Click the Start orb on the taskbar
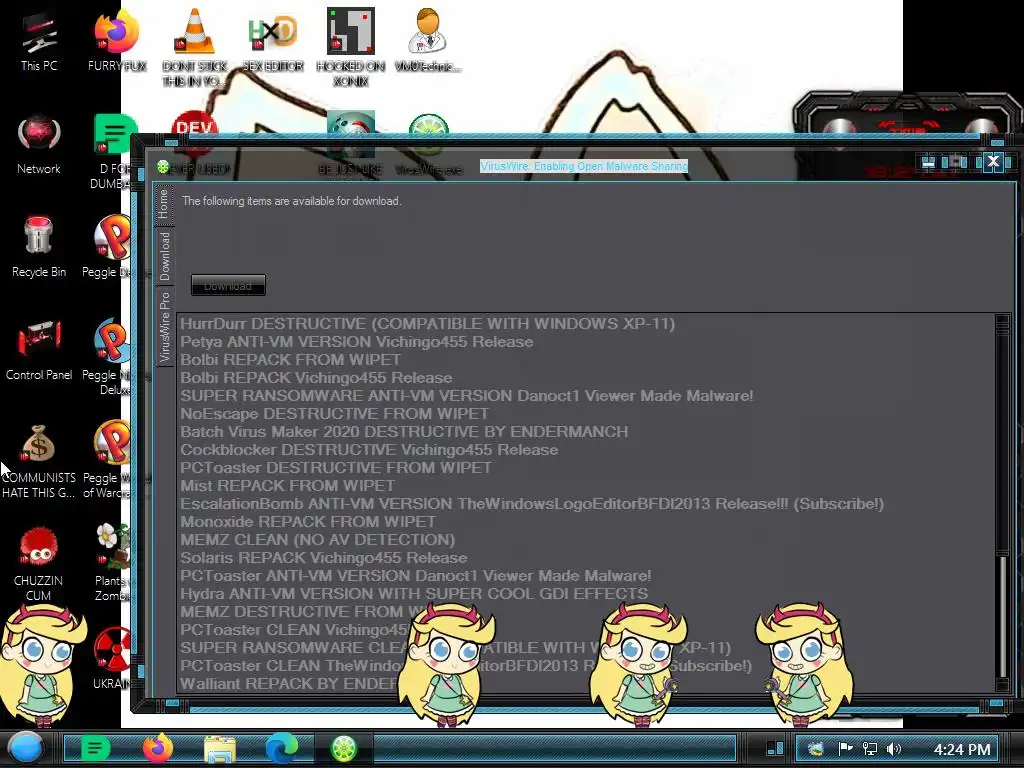 coord(26,748)
